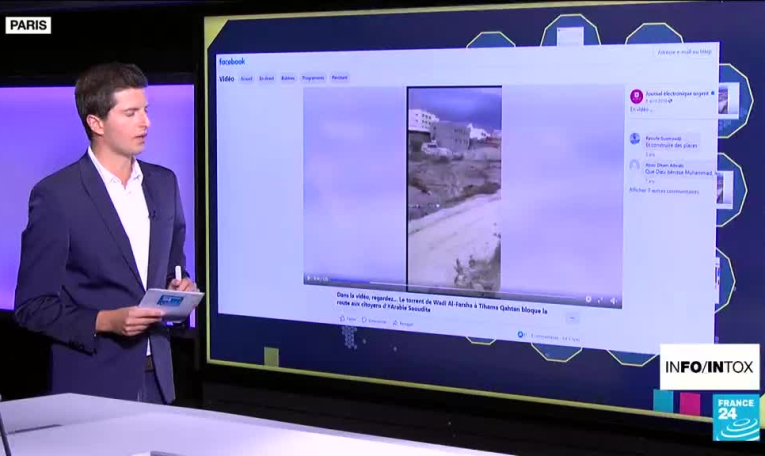765x456 pixels.
Task: Click the Abou Dham Adwalo name
Action: [x=664, y=165]
